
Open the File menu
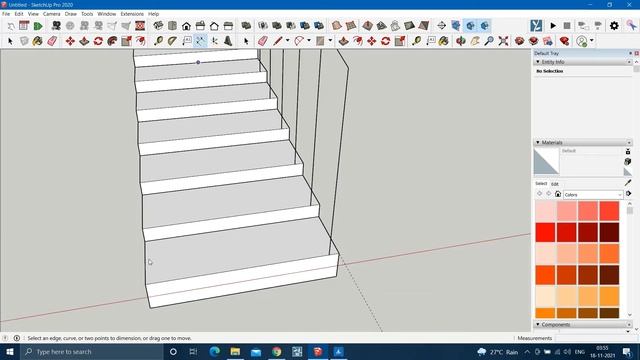pos(6,14)
